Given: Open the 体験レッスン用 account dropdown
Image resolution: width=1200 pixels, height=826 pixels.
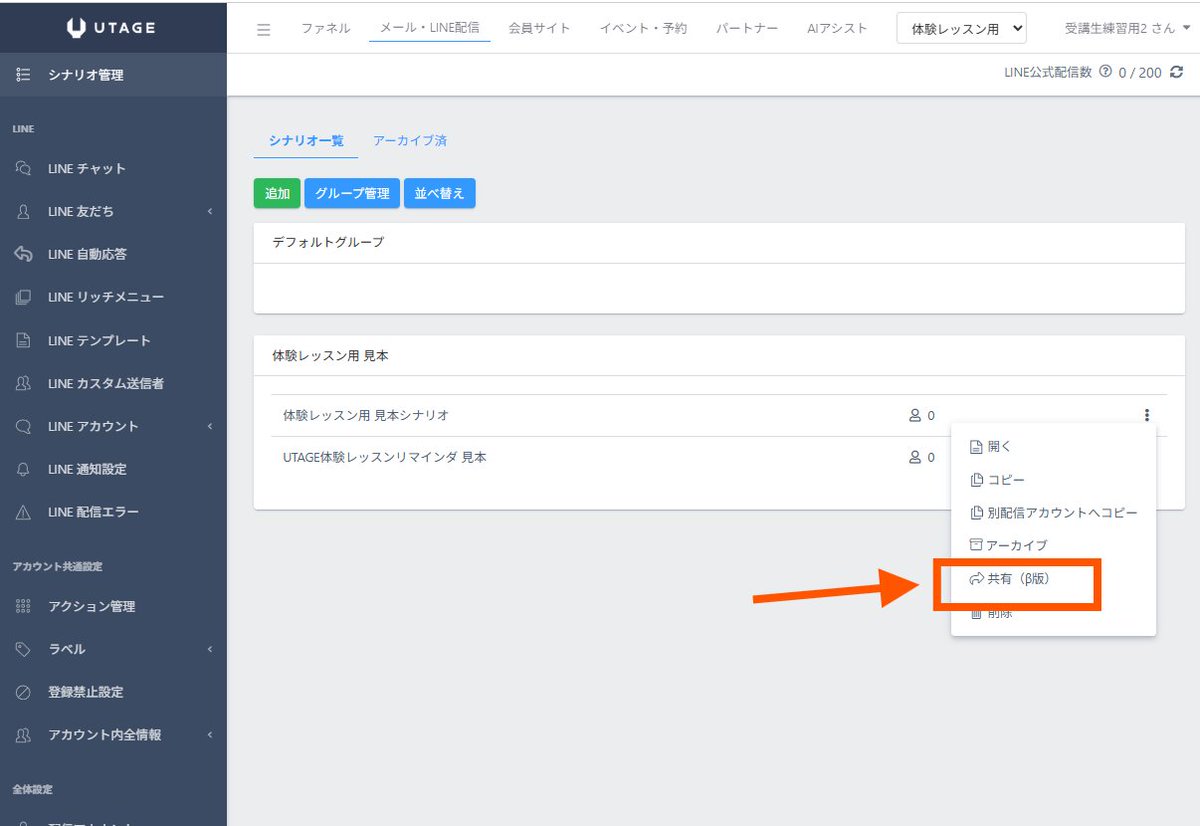Looking at the screenshot, I should [x=962, y=28].
